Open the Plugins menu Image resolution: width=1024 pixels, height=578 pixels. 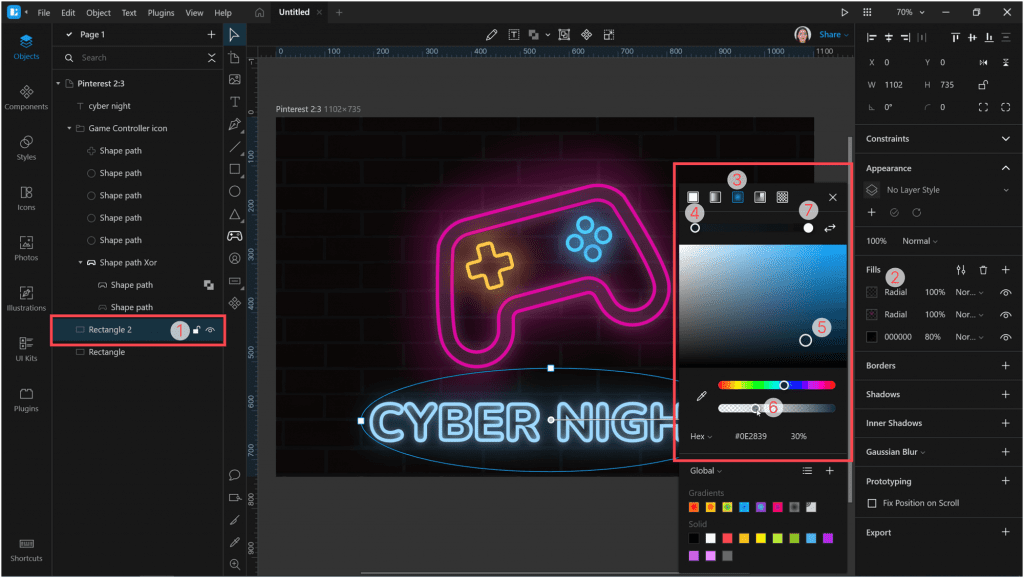[x=161, y=12]
